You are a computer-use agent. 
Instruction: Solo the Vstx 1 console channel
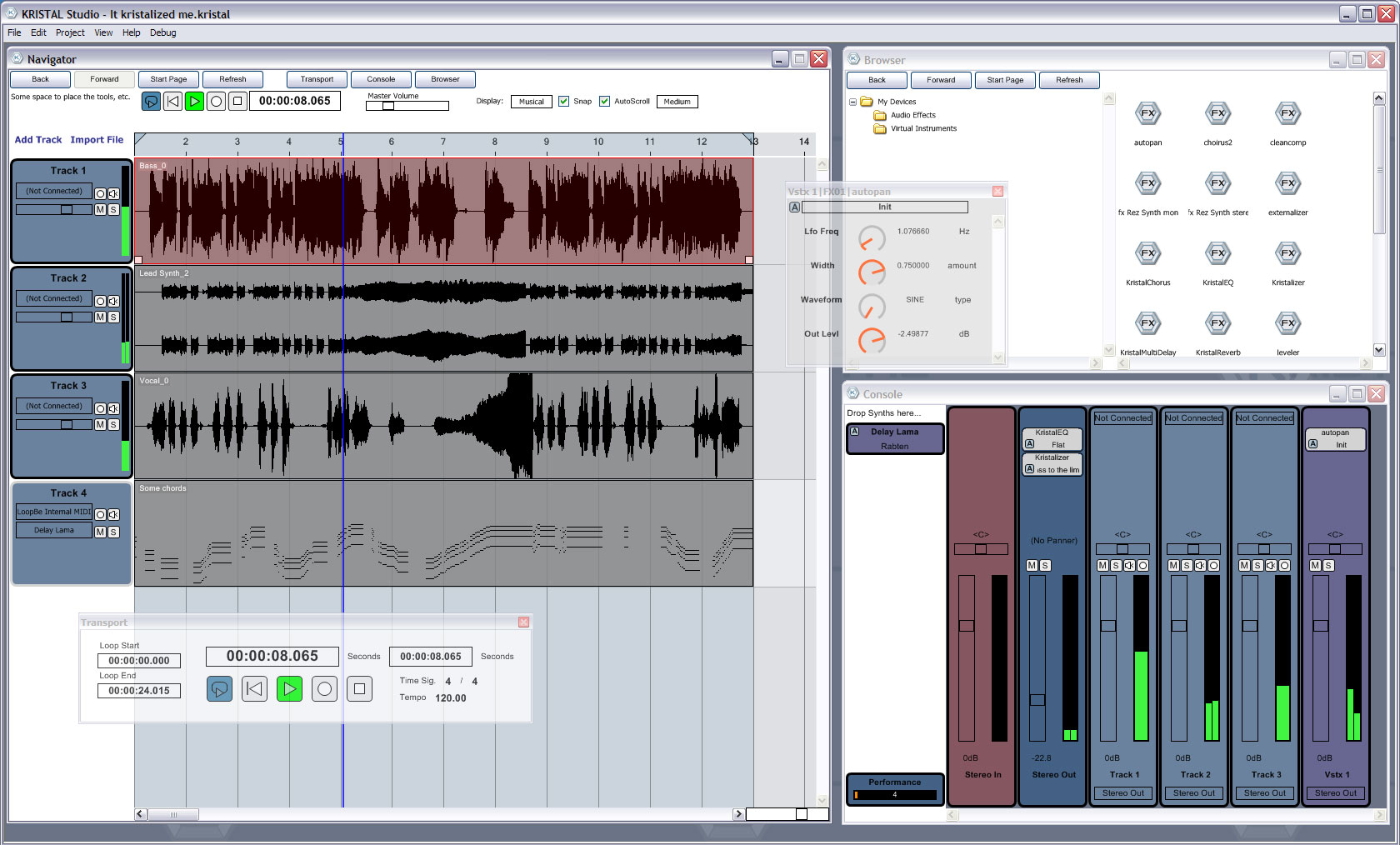point(1328,565)
